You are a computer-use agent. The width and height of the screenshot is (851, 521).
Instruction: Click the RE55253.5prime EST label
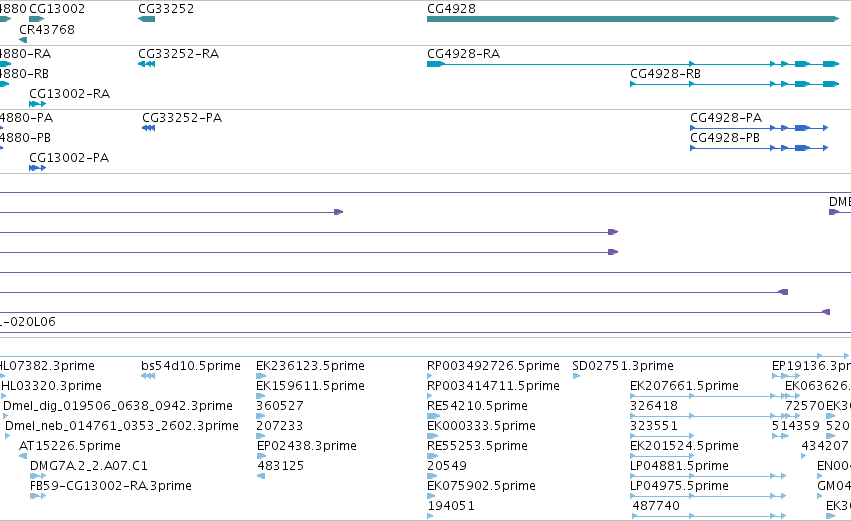[x=477, y=446]
